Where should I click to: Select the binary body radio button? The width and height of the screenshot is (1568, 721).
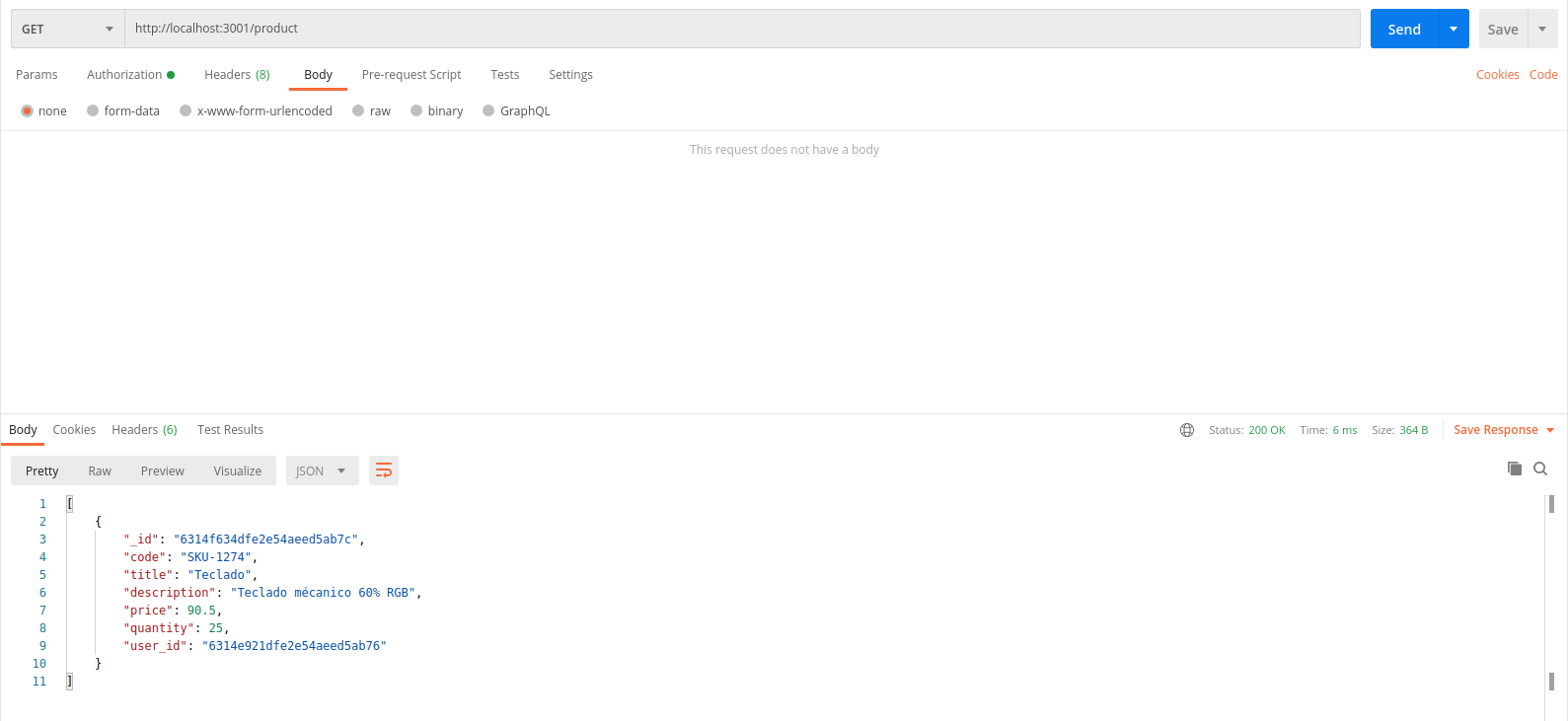[x=436, y=111]
